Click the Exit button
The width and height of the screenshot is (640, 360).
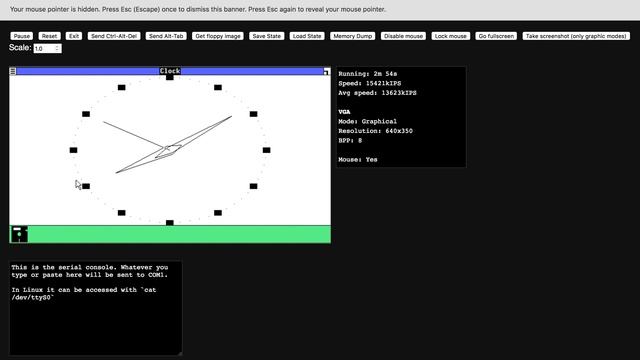pos(74,36)
